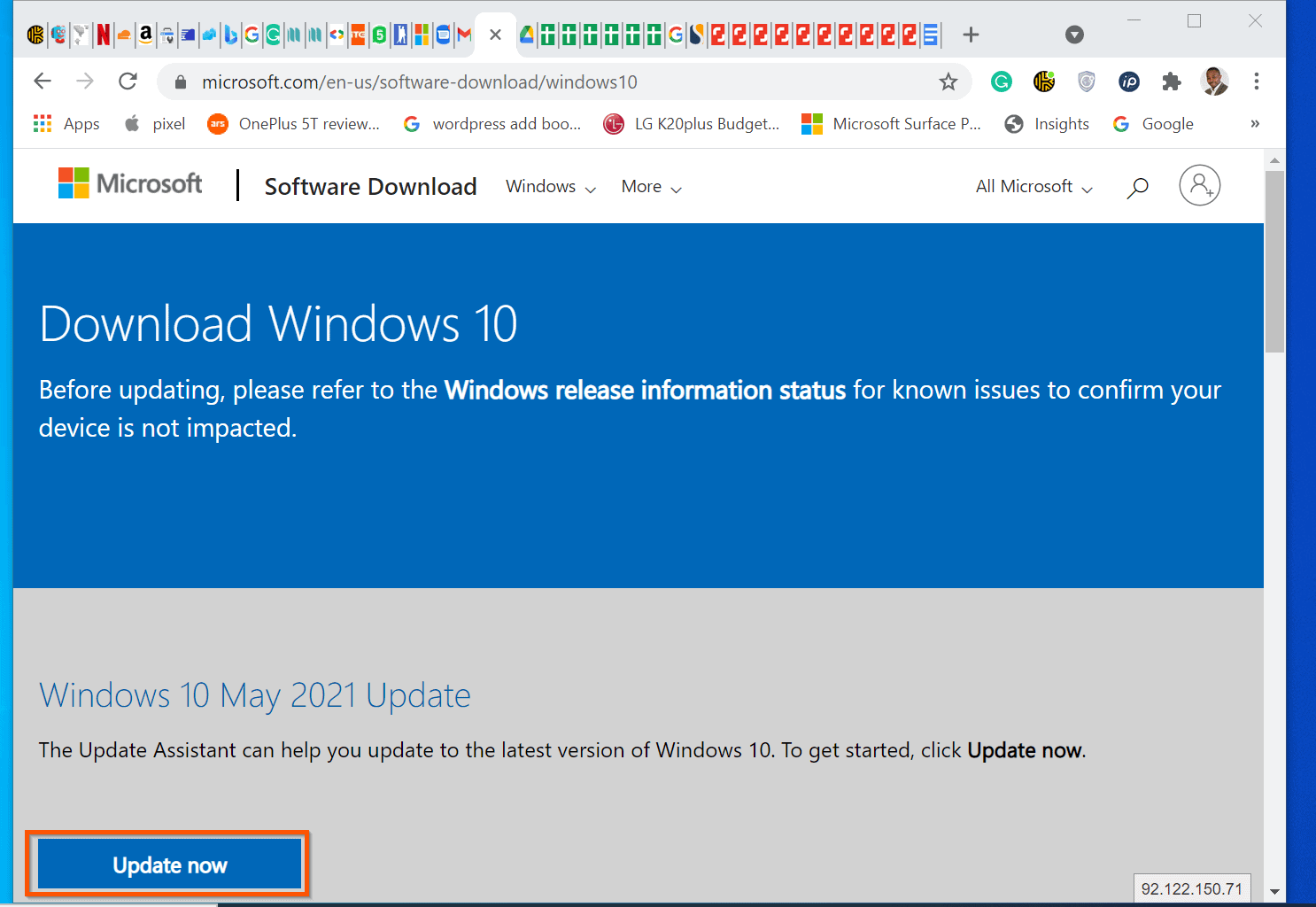Close the current Microsoft download tab
The image size is (1316, 907).
click(x=495, y=35)
